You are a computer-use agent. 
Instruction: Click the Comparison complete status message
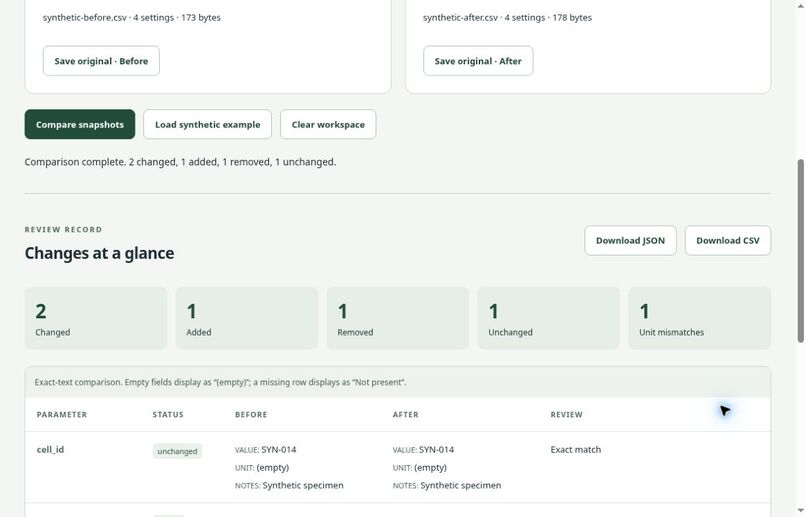[180, 162]
